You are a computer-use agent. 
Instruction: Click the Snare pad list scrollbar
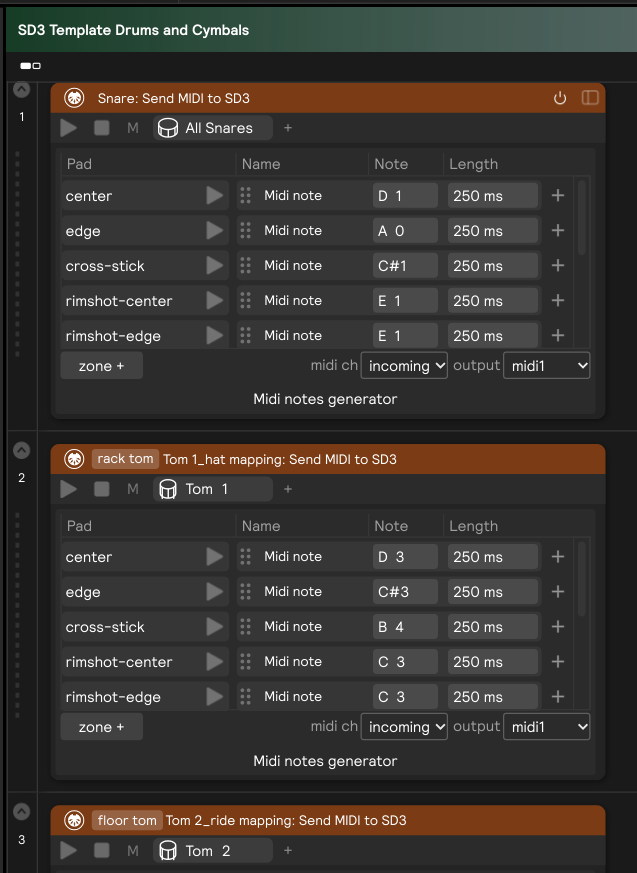(582, 220)
